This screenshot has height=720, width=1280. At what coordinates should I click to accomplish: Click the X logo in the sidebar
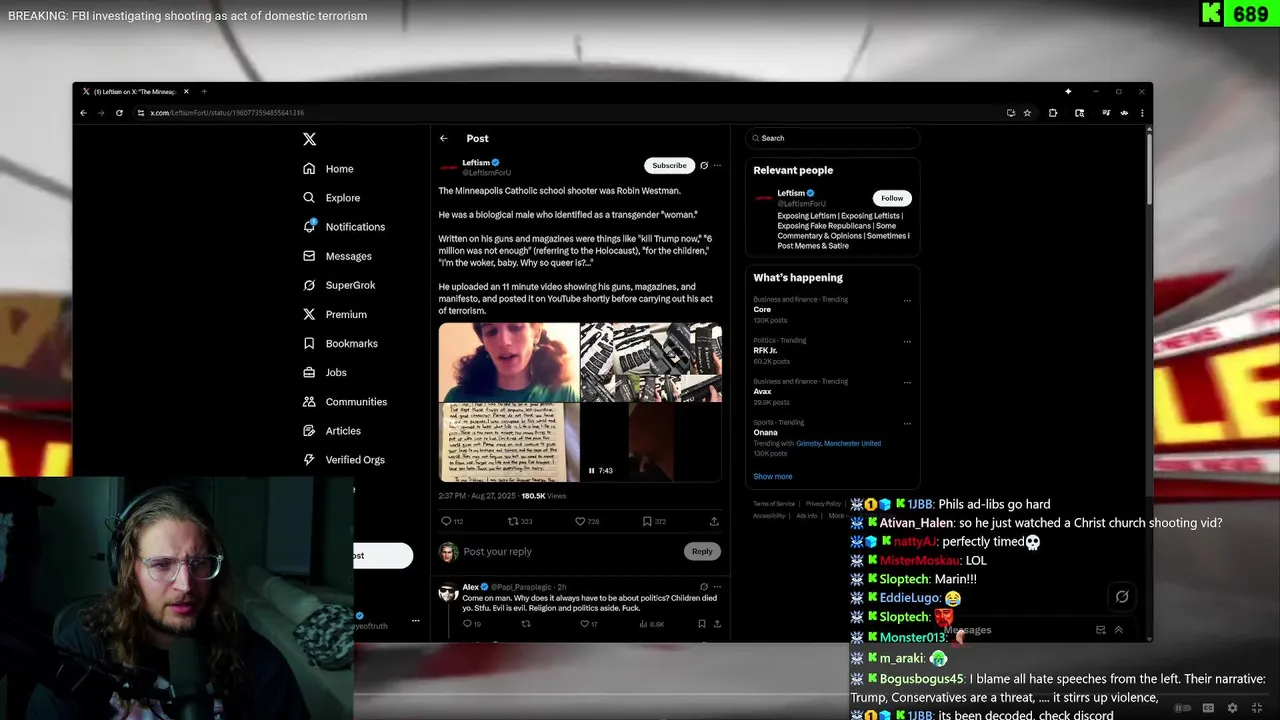(x=309, y=140)
